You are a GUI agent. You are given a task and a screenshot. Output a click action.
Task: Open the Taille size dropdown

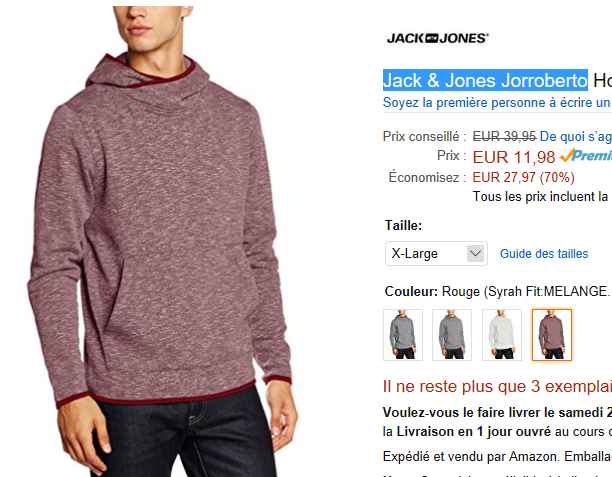click(436, 254)
